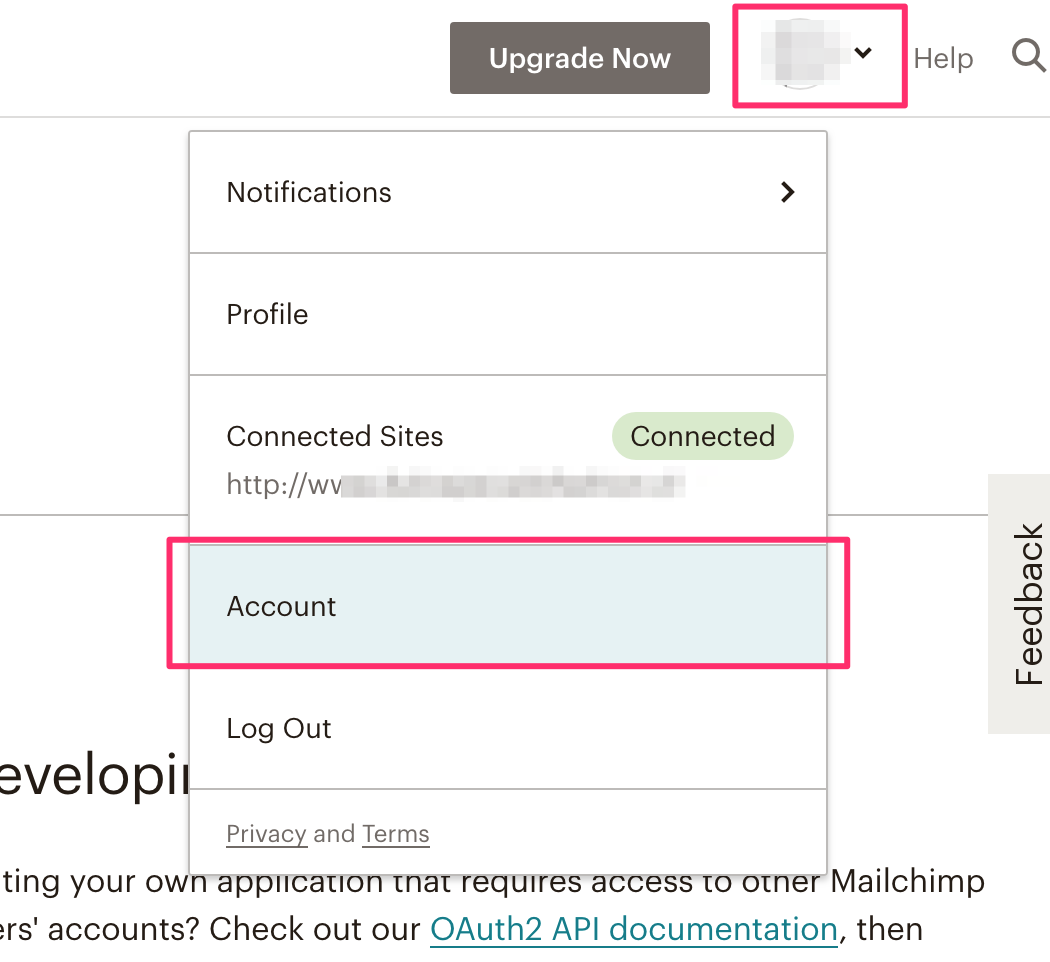Open the Profile menu item

pos(508,314)
